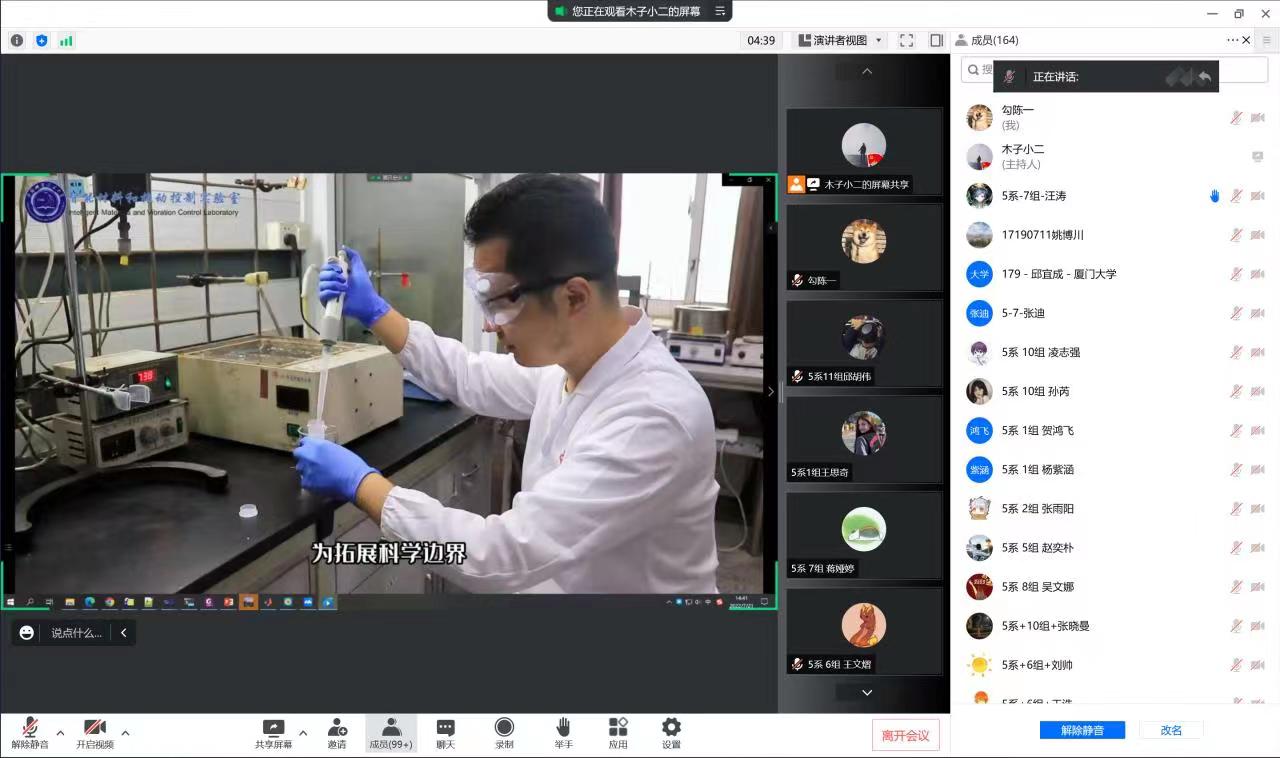Image resolution: width=1280 pixels, height=758 pixels.
Task: Enter full screen mode
Action: click(906, 41)
